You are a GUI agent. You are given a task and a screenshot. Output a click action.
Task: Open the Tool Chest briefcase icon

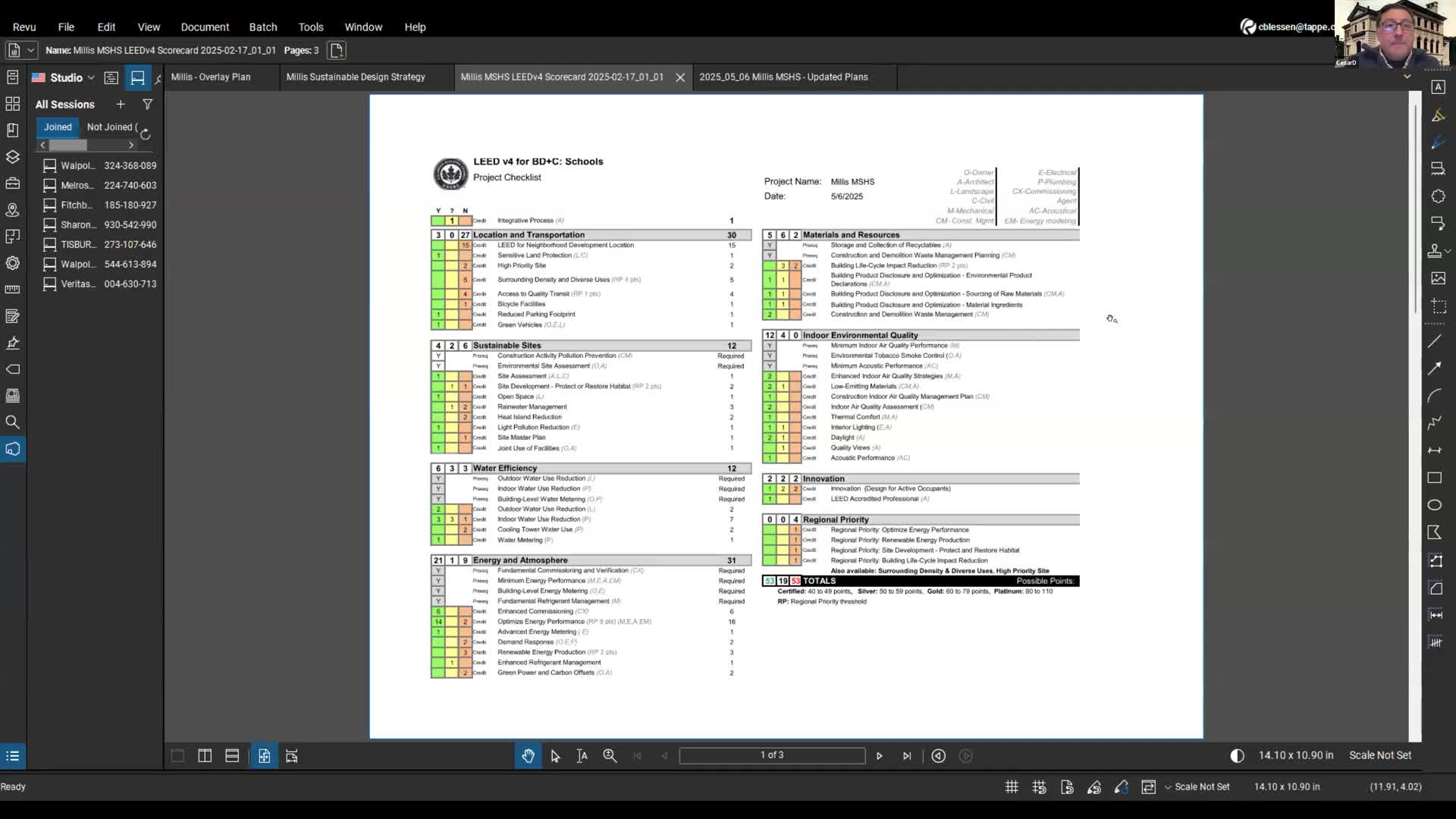pos(13,184)
